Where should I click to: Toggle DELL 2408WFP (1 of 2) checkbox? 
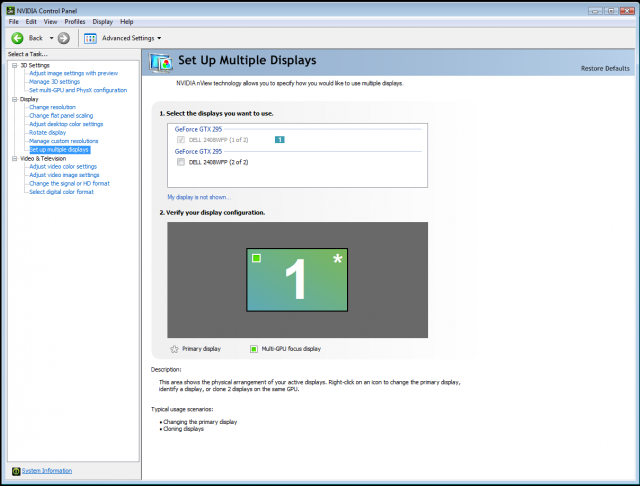coord(181,140)
